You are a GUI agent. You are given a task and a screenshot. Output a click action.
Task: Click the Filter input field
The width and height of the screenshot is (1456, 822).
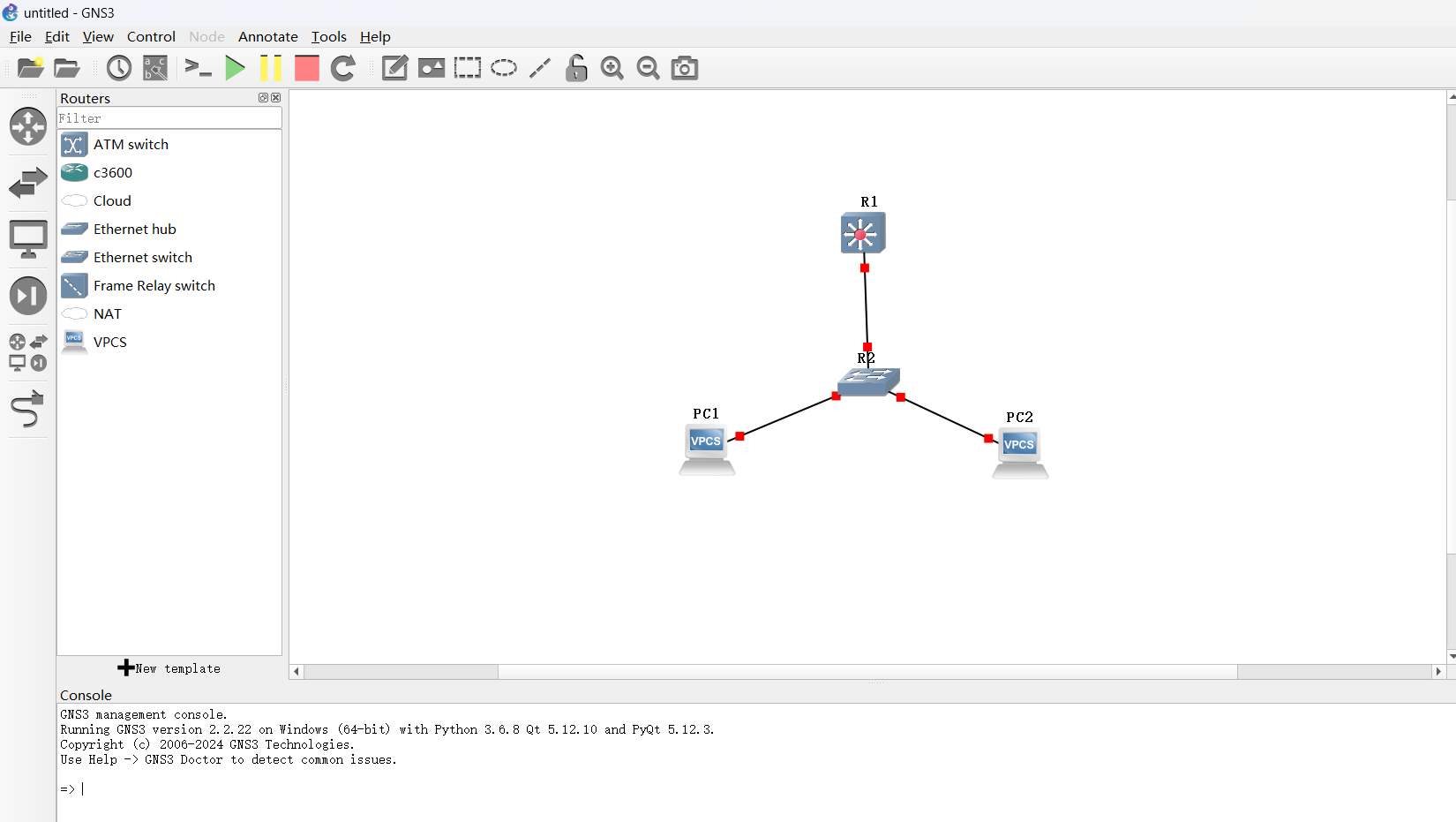[169, 118]
